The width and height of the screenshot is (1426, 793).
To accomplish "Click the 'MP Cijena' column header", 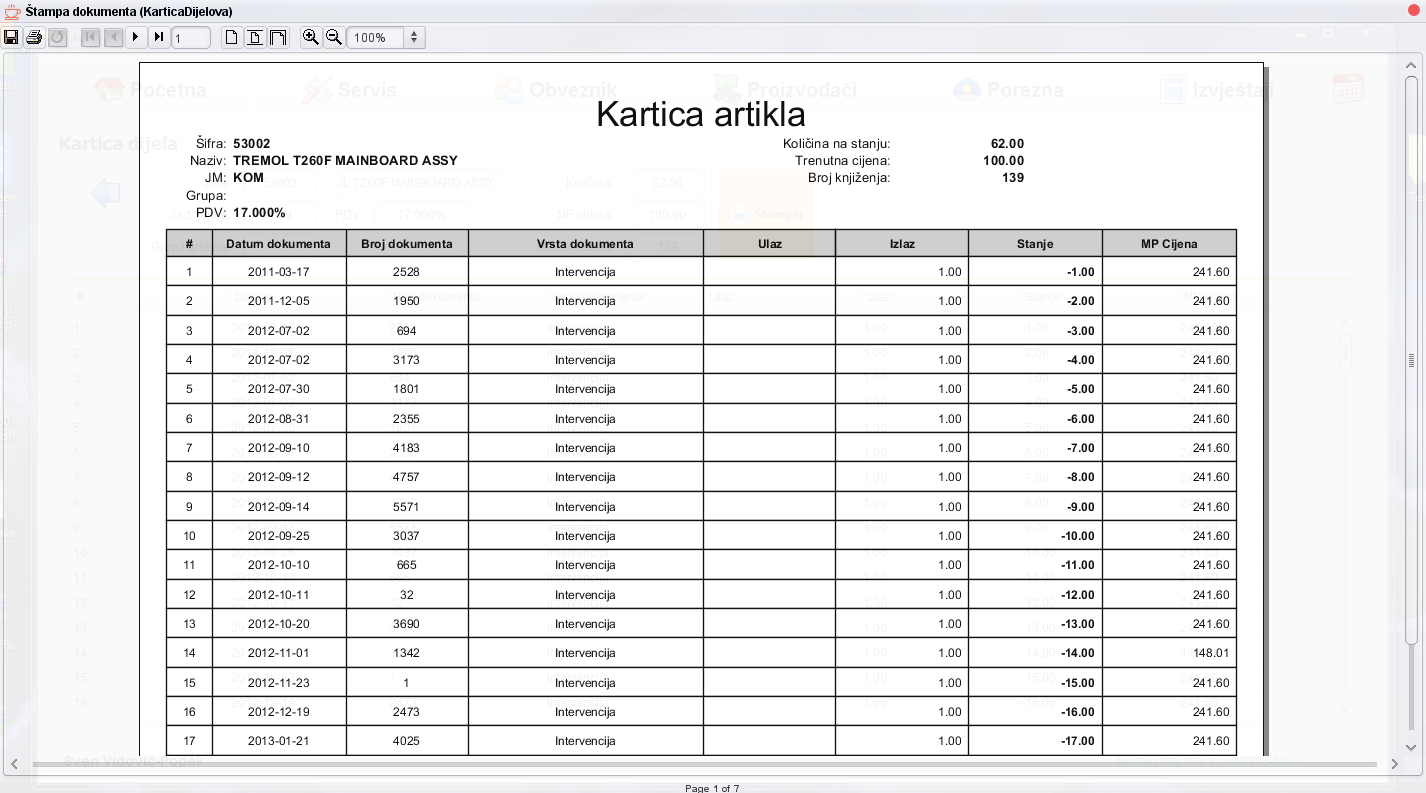I will coord(1169,243).
